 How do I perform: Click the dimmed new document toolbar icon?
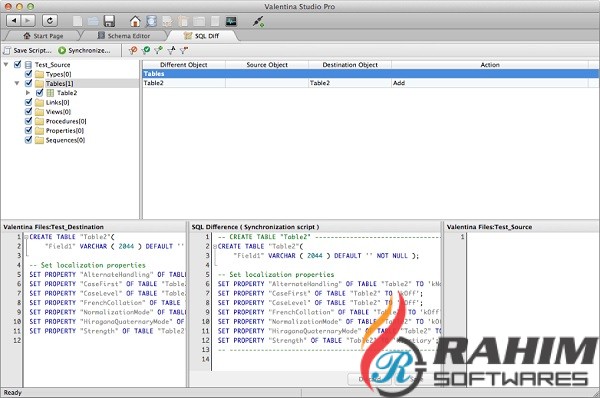(x=78, y=21)
